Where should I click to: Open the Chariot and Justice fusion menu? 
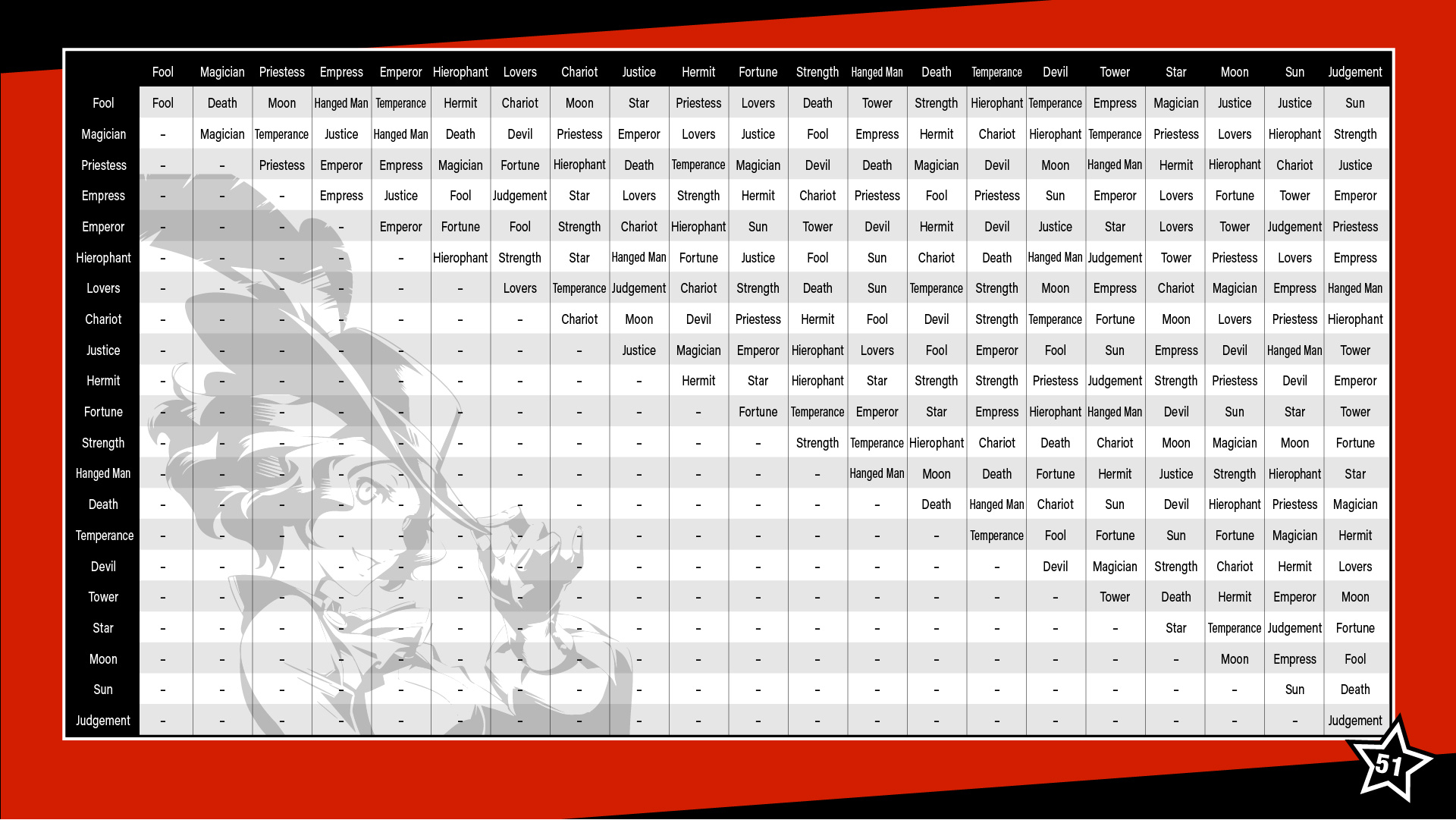pyautogui.click(x=639, y=319)
